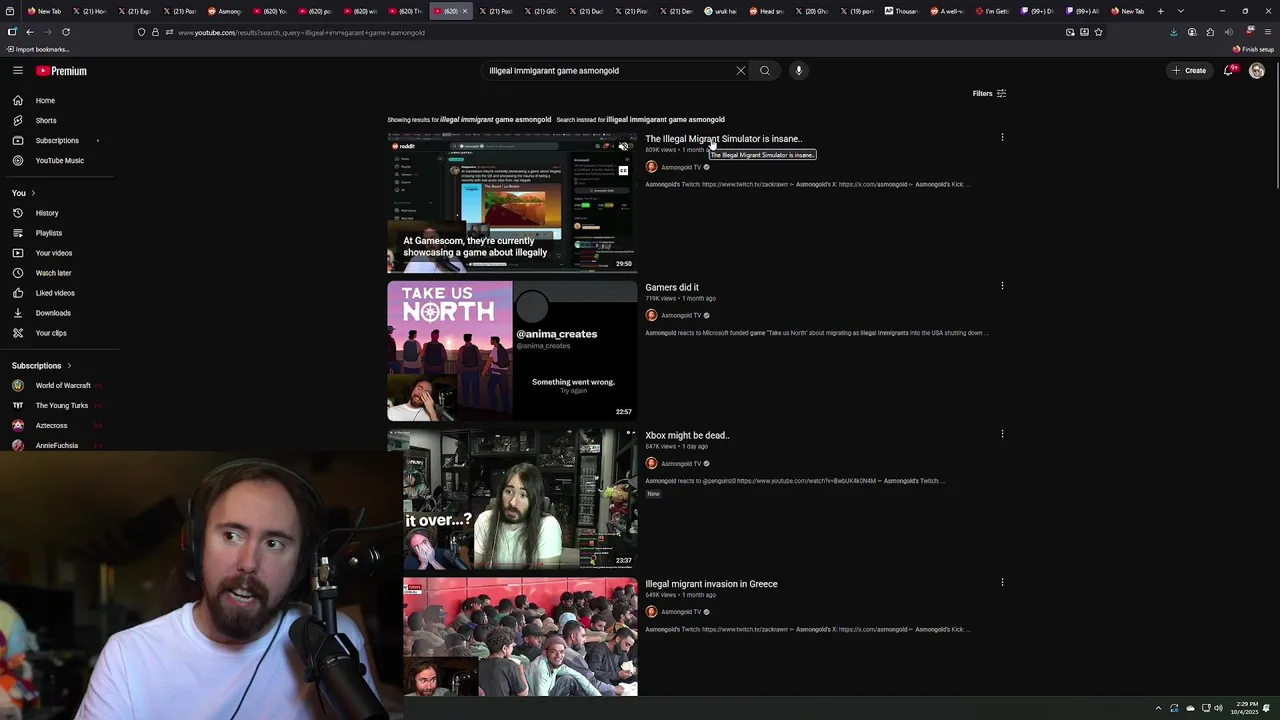Click Finish setup in bookmarks bar
The height and width of the screenshot is (720, 1280).
(1253, 49)
